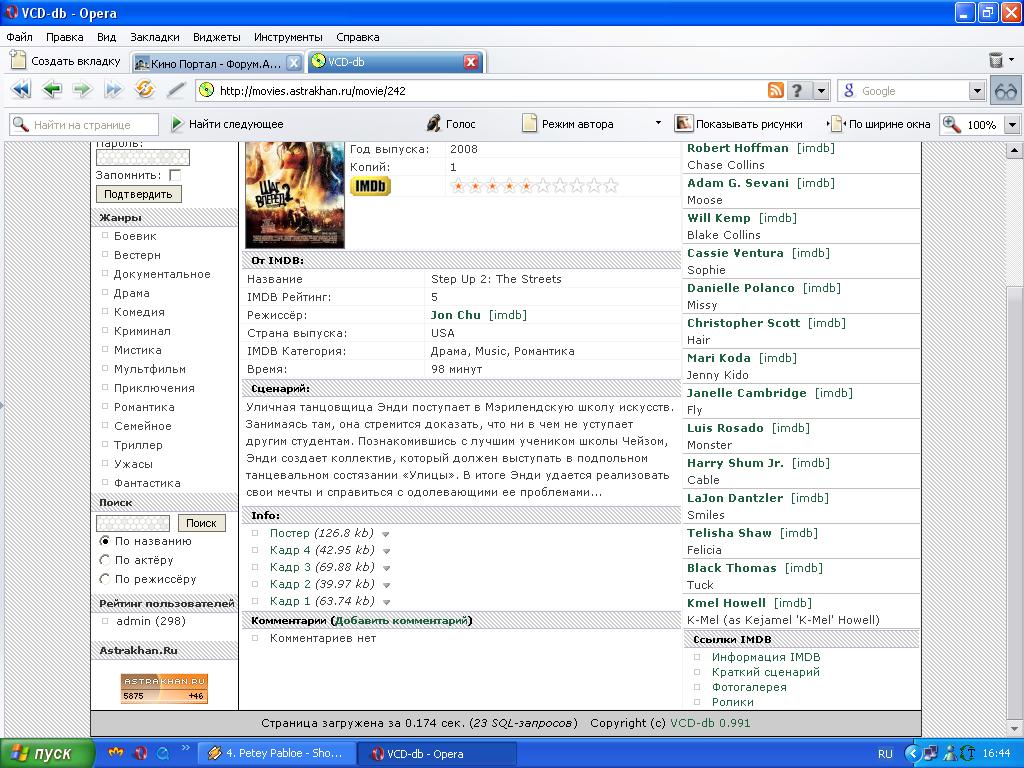The height and width of the screenshot is (768, 1024).
Task: Click the zoom magnifier icon beside 100%
Action: 952,124
